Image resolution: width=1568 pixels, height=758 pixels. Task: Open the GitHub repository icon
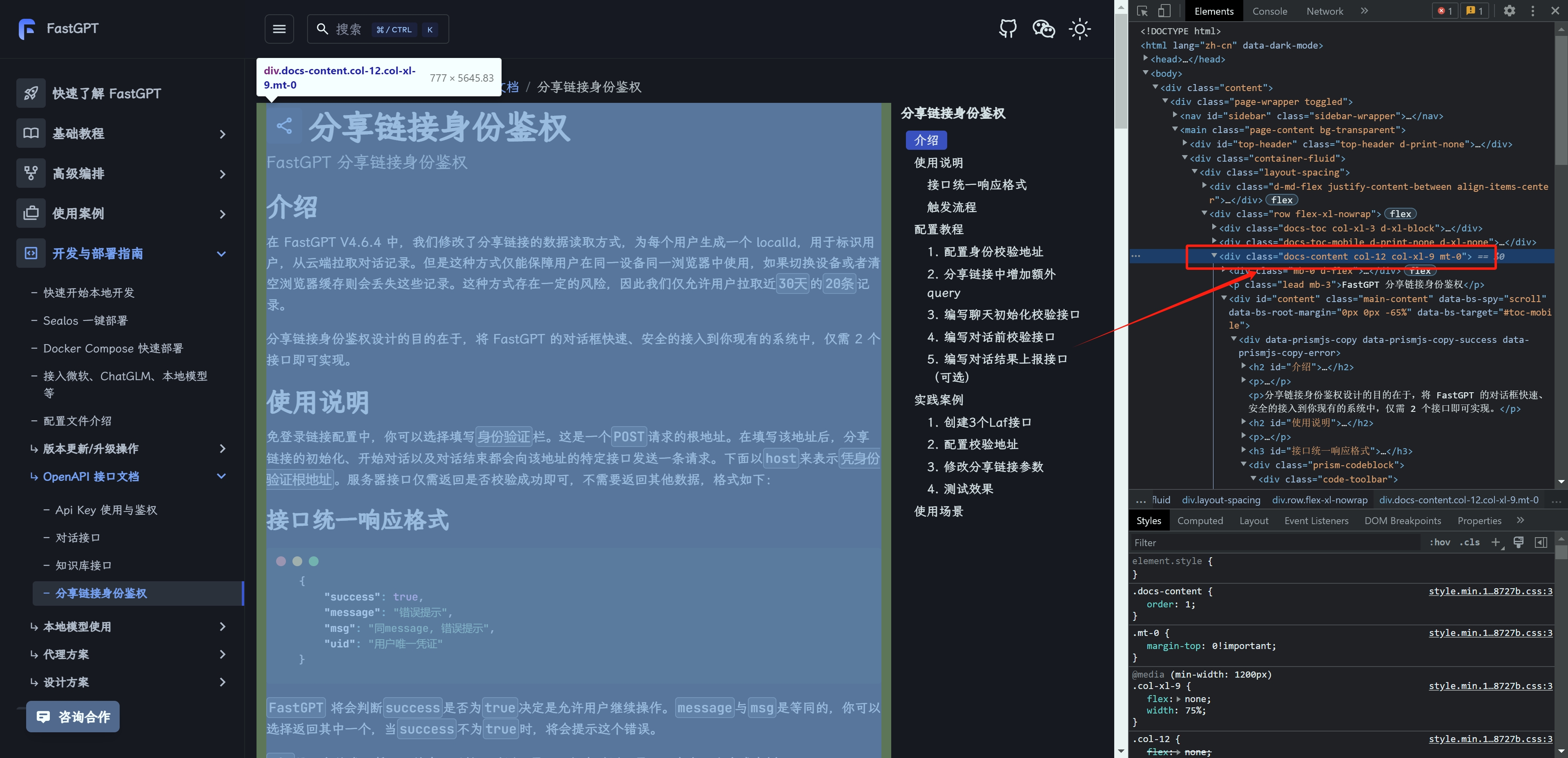point(1008,29)
